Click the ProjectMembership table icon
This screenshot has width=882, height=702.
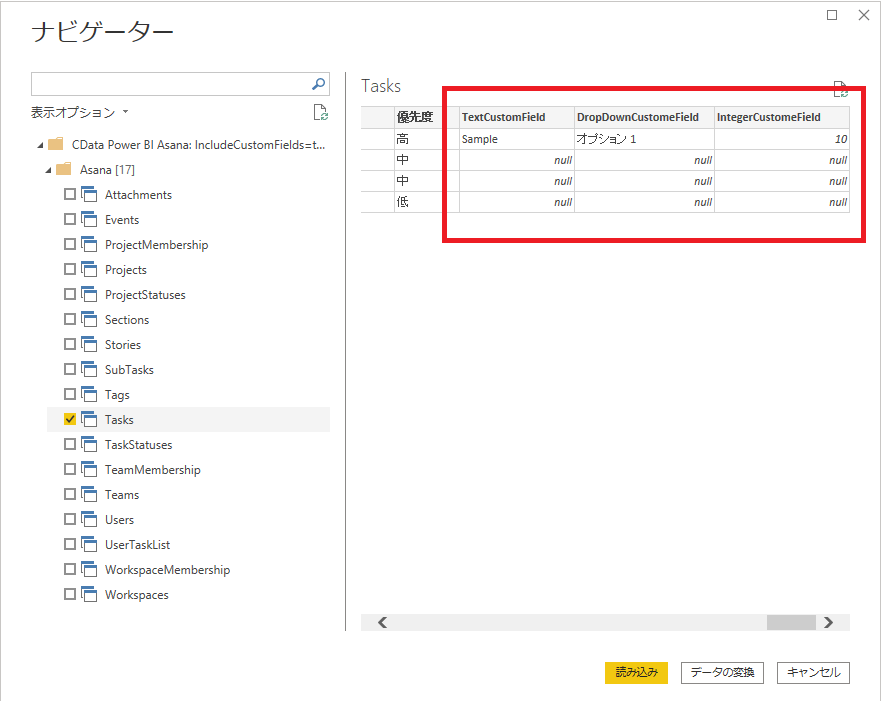pos(89,245)
